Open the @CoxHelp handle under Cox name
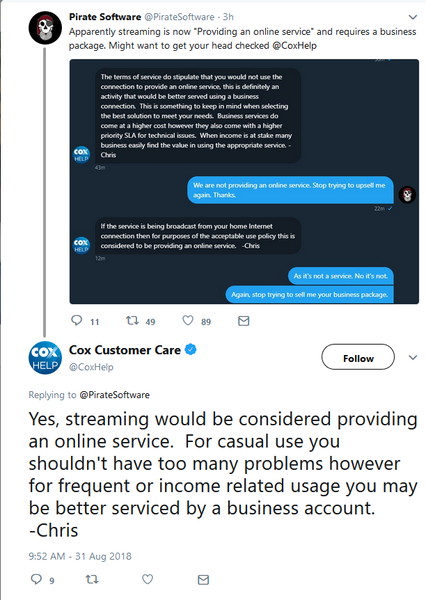Viewport: 426px width, 600px height. click(91, 367)
